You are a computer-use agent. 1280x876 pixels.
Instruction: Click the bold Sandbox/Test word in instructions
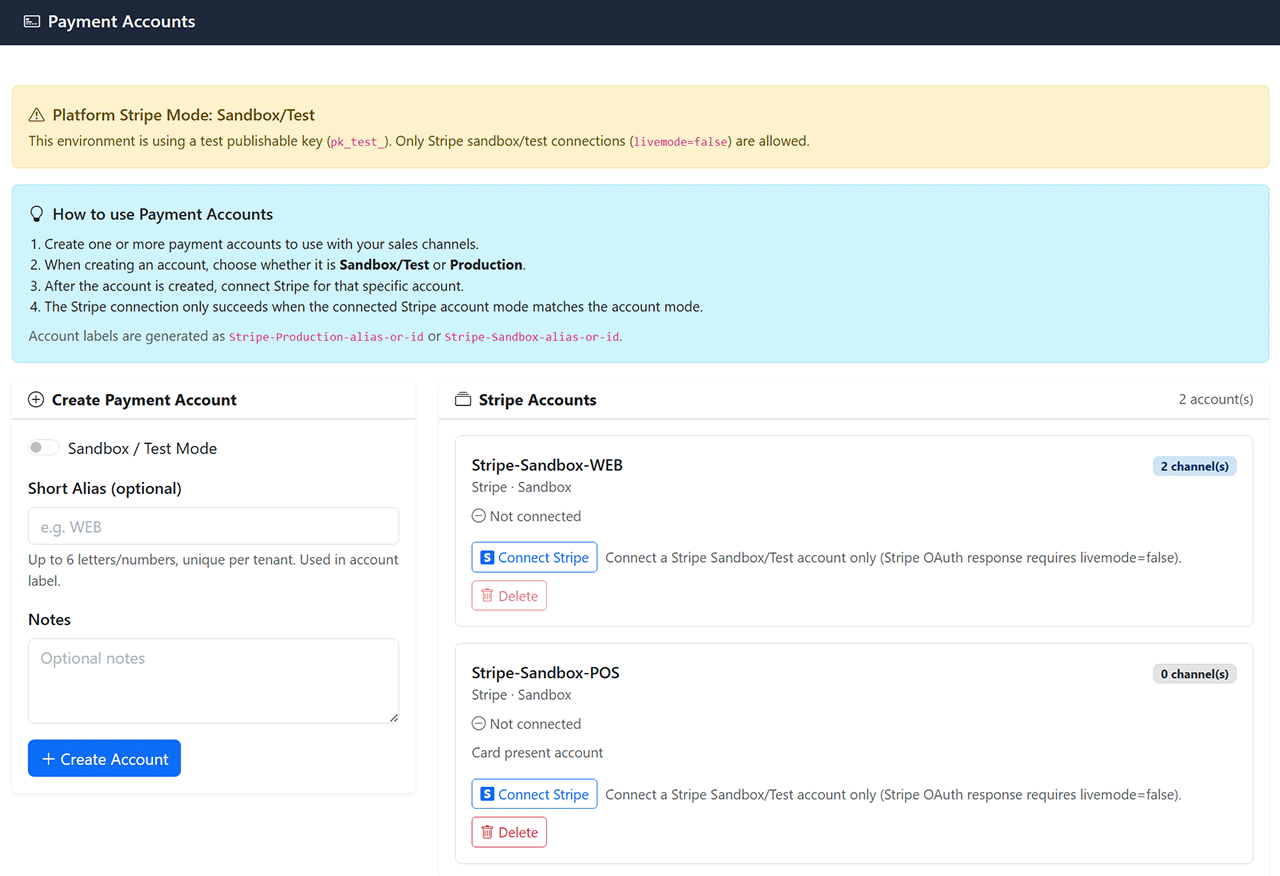pyautogui.click(x=384, y=265)
